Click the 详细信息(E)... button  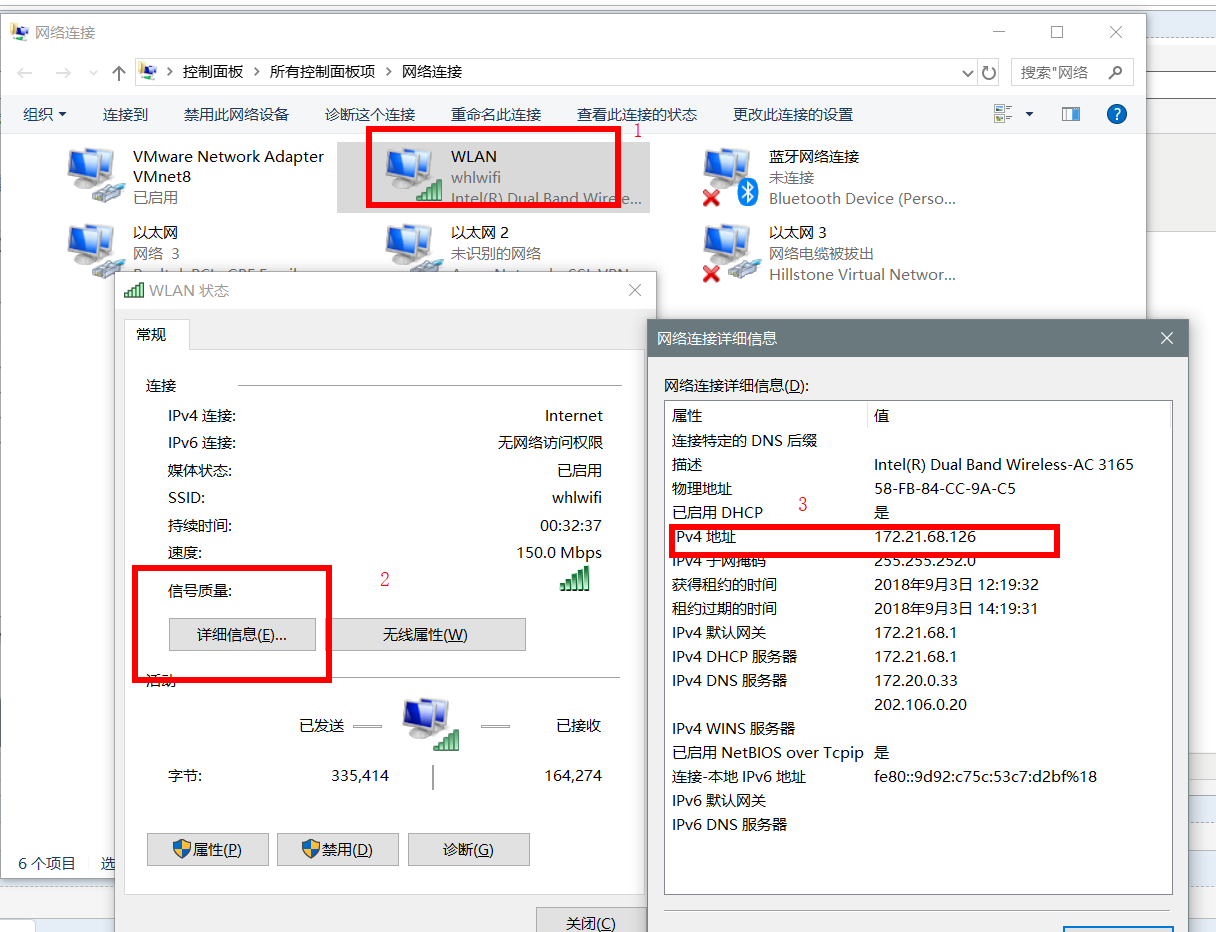[x=242, y=635]
